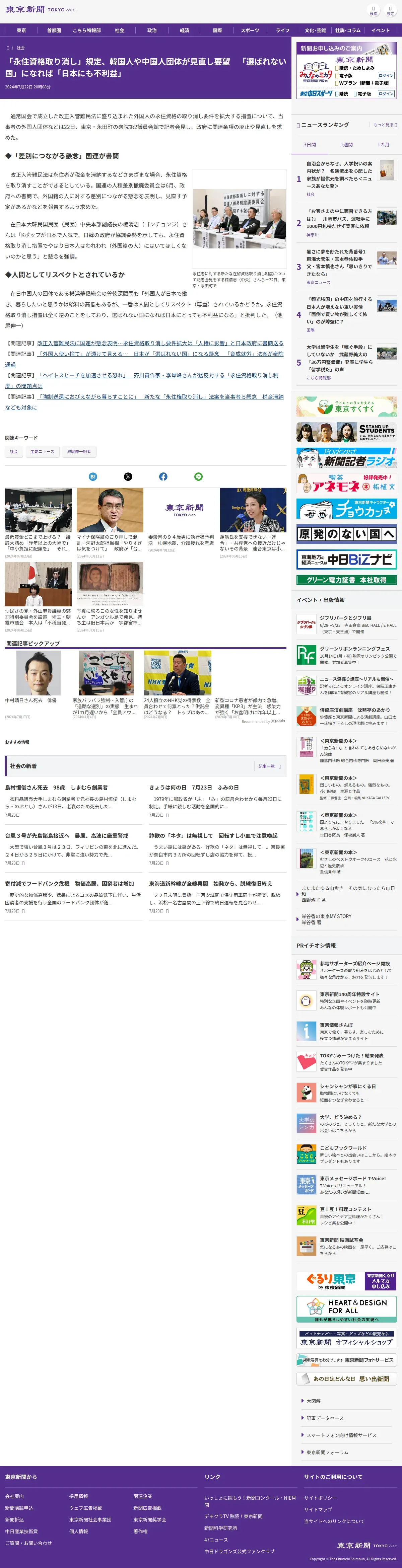Click the popIn recommendation logo
The height and width of the screenshot is (1568, 402).
278,721
